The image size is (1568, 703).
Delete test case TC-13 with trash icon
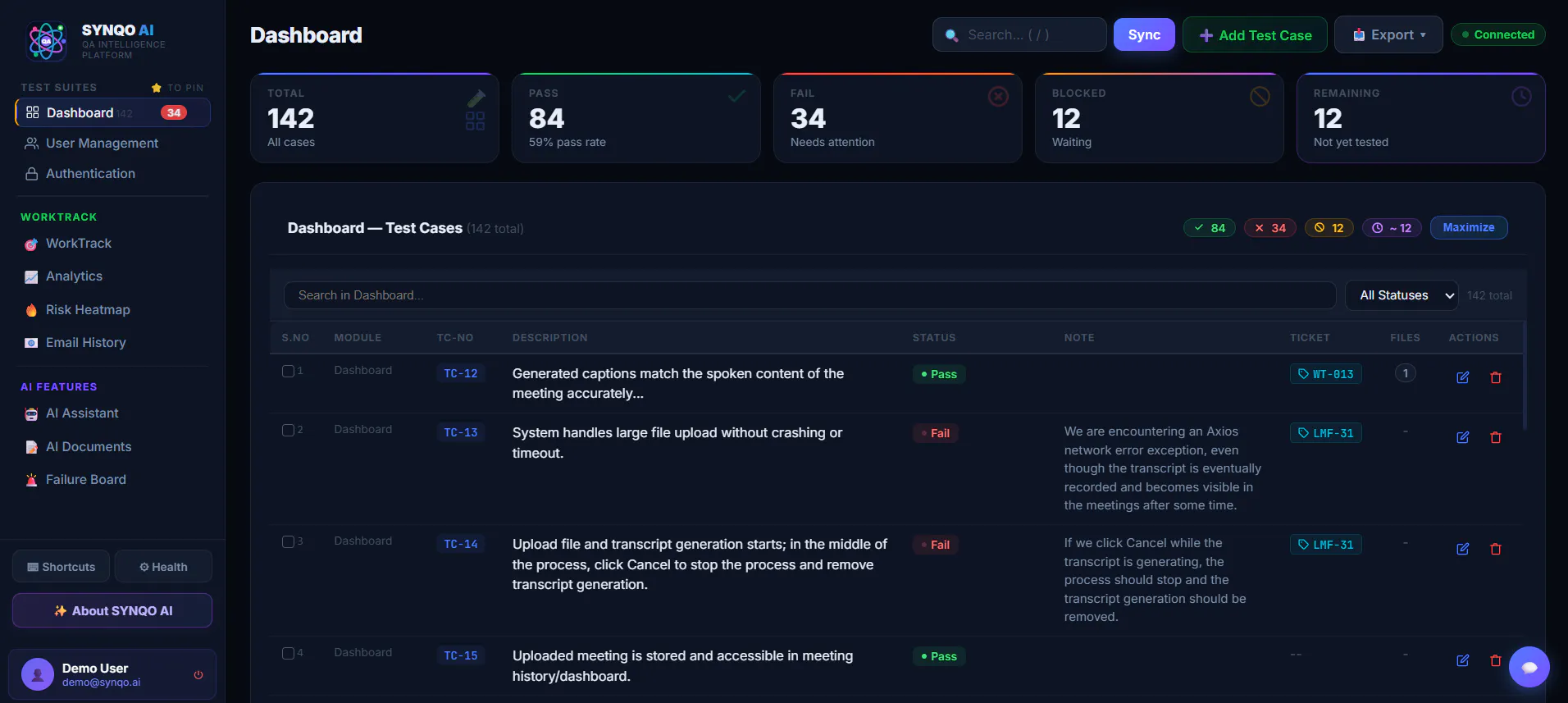coord(1496,437)
